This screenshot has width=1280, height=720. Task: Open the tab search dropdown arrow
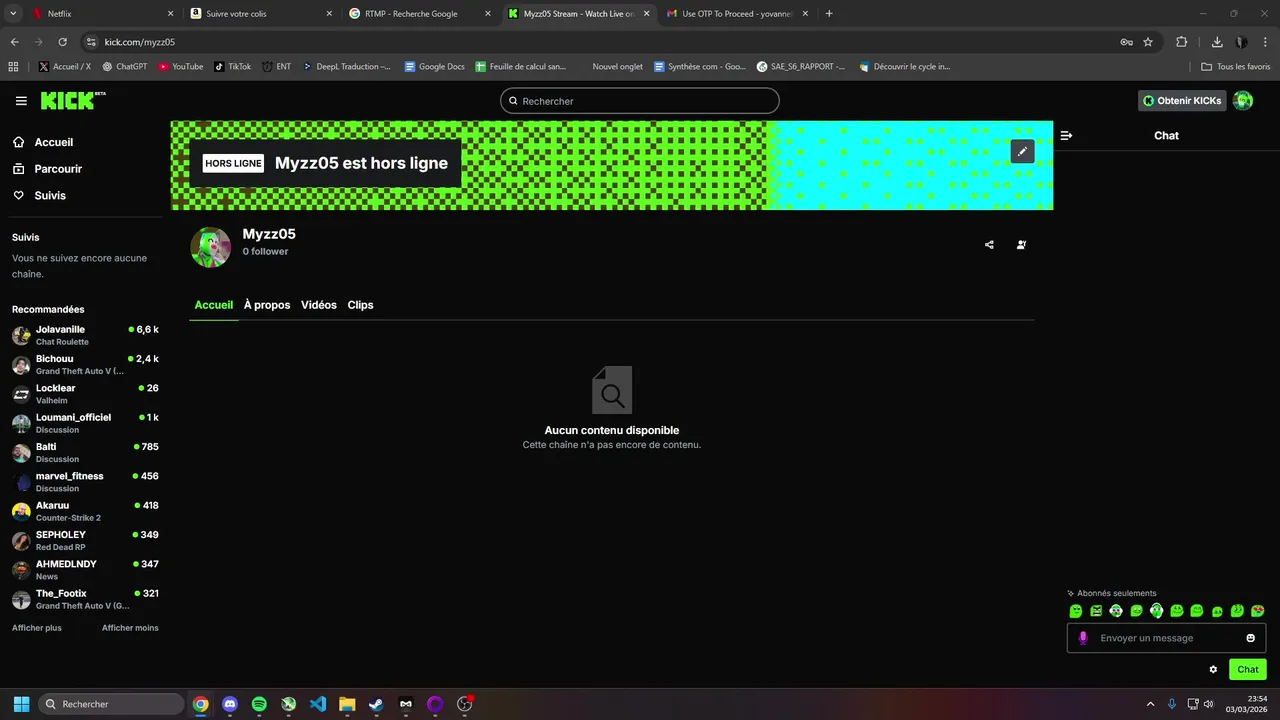(13, 14)
